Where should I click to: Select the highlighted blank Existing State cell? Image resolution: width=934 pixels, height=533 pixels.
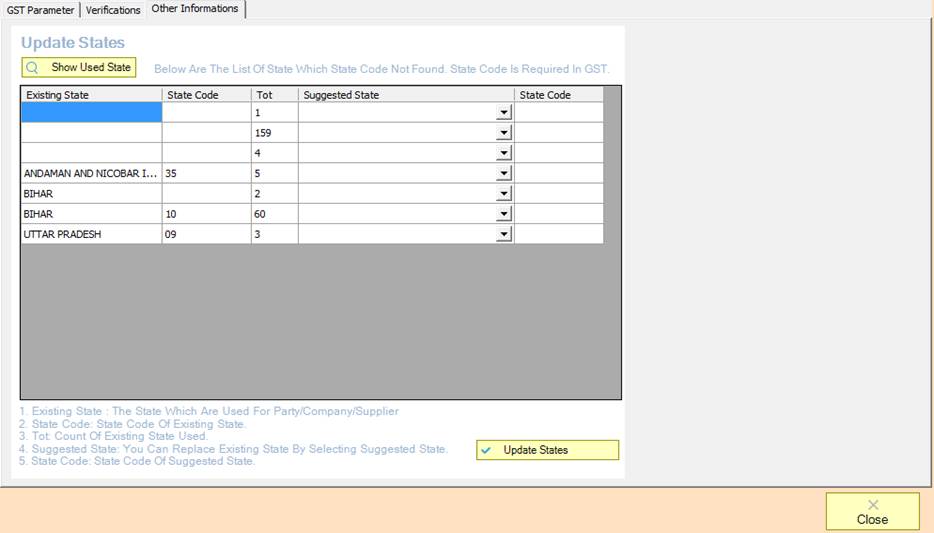pyautogui.click(x=91, y=113)
